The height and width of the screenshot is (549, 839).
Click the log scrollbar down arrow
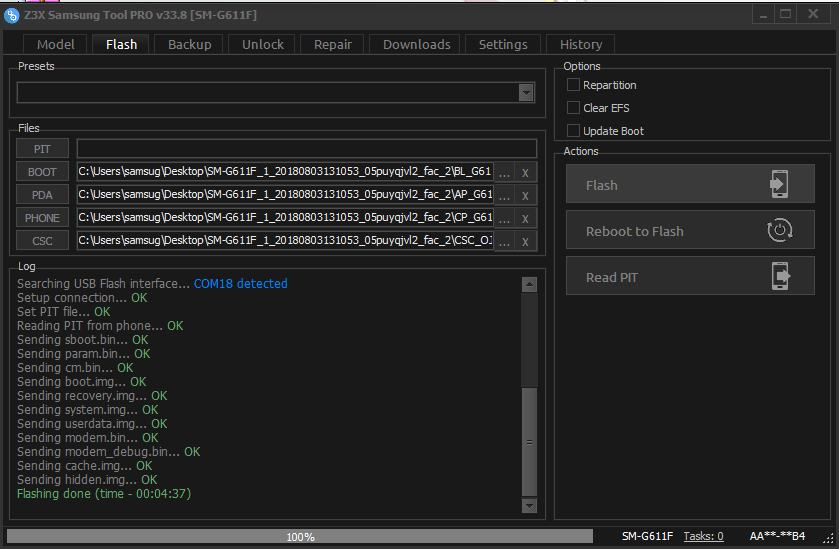529,505
